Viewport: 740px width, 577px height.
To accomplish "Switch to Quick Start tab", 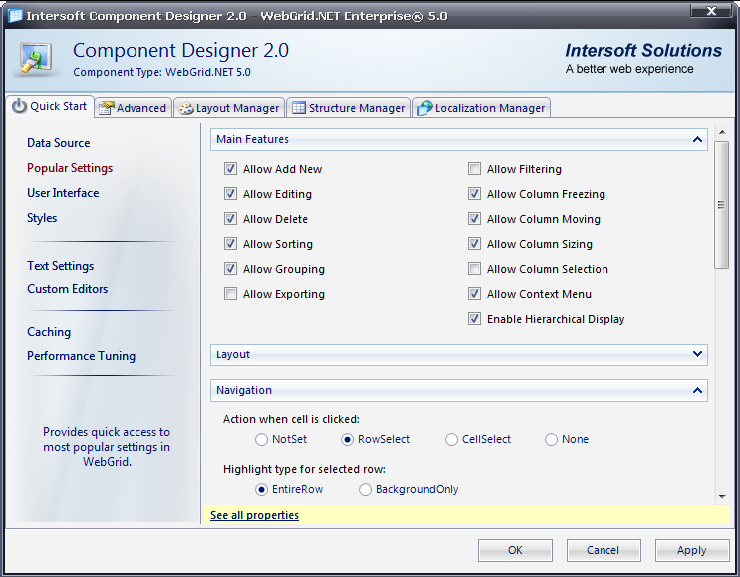I will coord(50,106).
